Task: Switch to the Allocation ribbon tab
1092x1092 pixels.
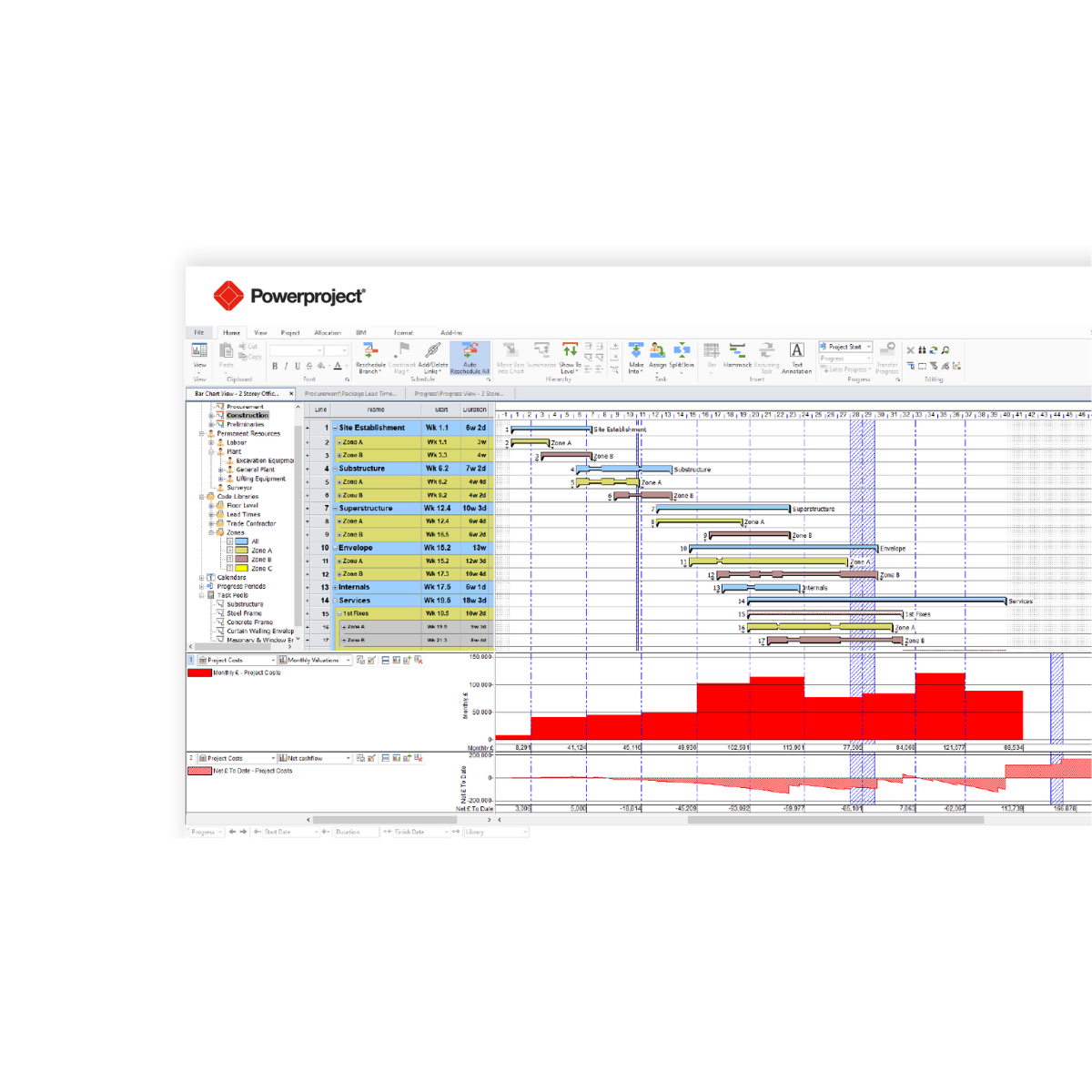Action: [x=328, y=333]
